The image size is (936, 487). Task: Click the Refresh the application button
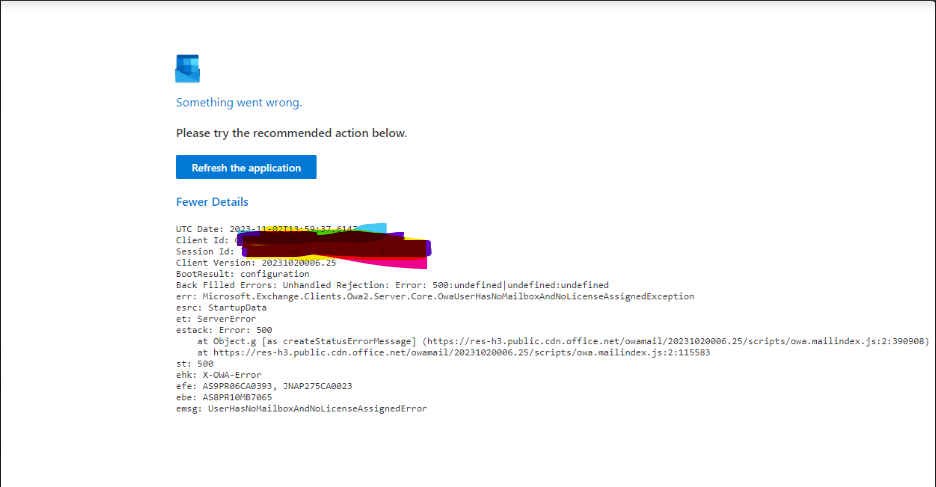click(246, 167)
